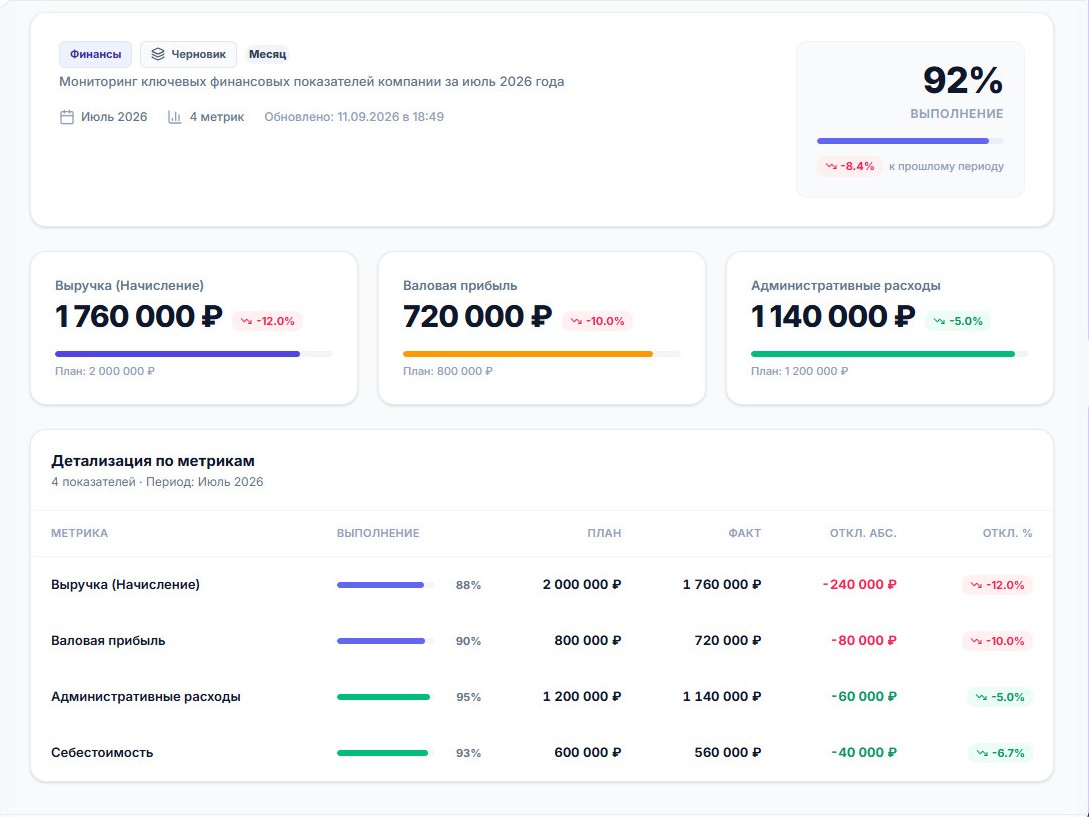This screenshot has width=1089, height=817.
Task: Click the 95% completion value
Action: click(468, 697)
